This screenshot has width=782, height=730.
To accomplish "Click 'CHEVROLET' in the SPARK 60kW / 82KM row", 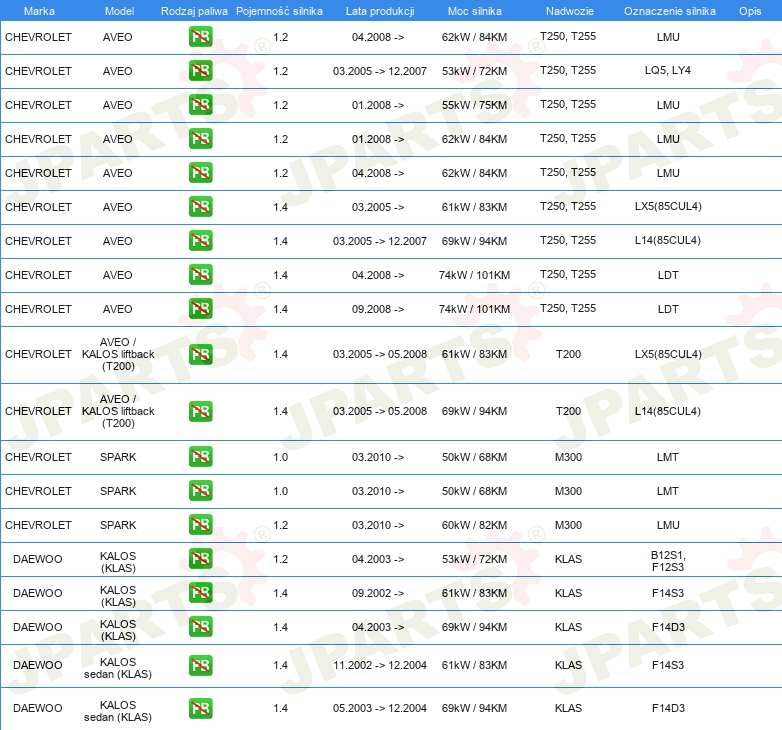I will (x=38, y=525).
